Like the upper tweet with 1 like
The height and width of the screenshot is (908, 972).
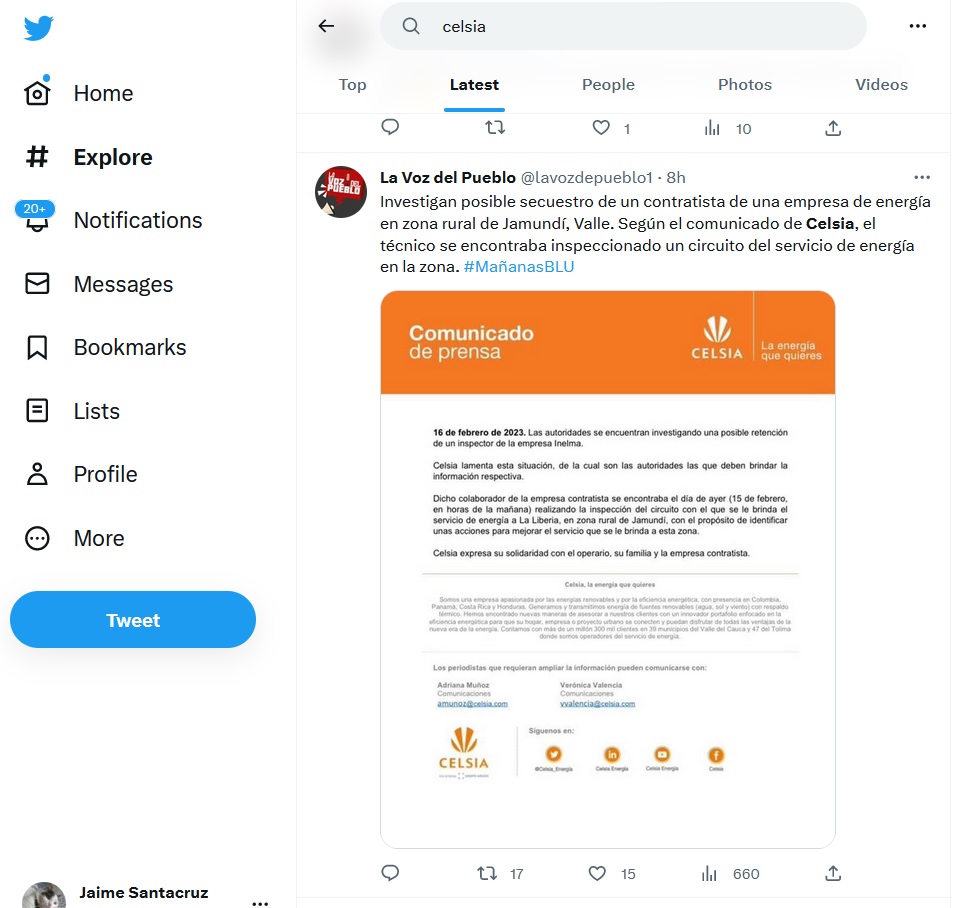pos(601,128)
